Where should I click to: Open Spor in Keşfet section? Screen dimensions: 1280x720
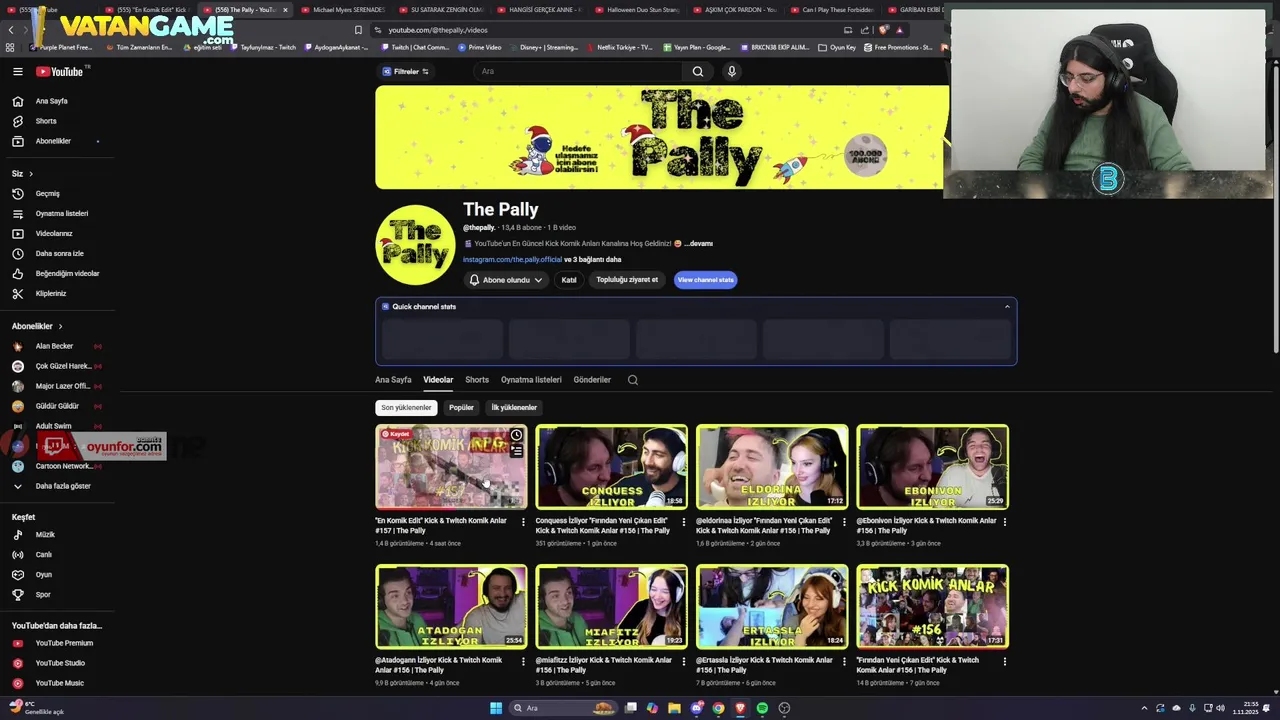click(43, 595)
